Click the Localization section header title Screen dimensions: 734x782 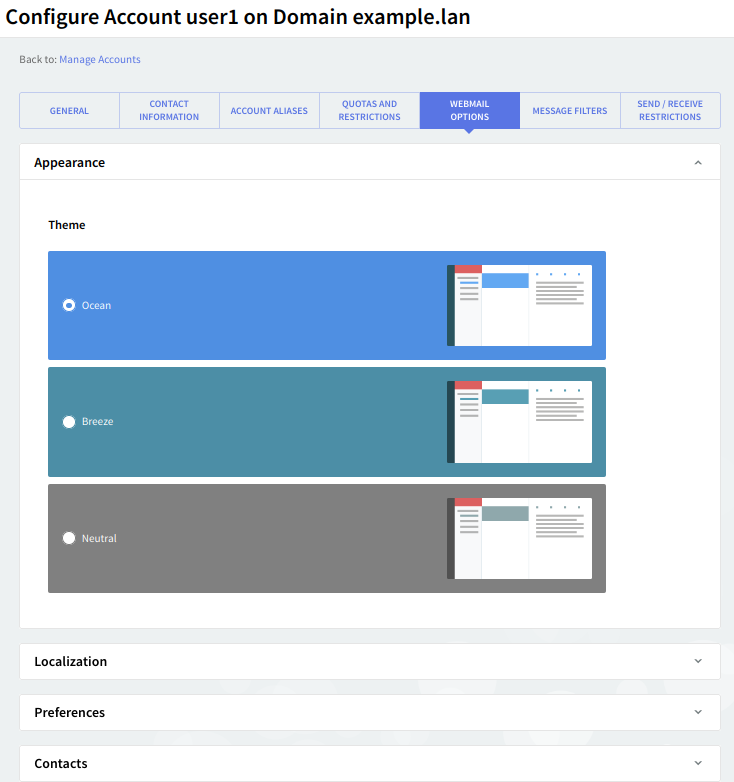point(71,661)
